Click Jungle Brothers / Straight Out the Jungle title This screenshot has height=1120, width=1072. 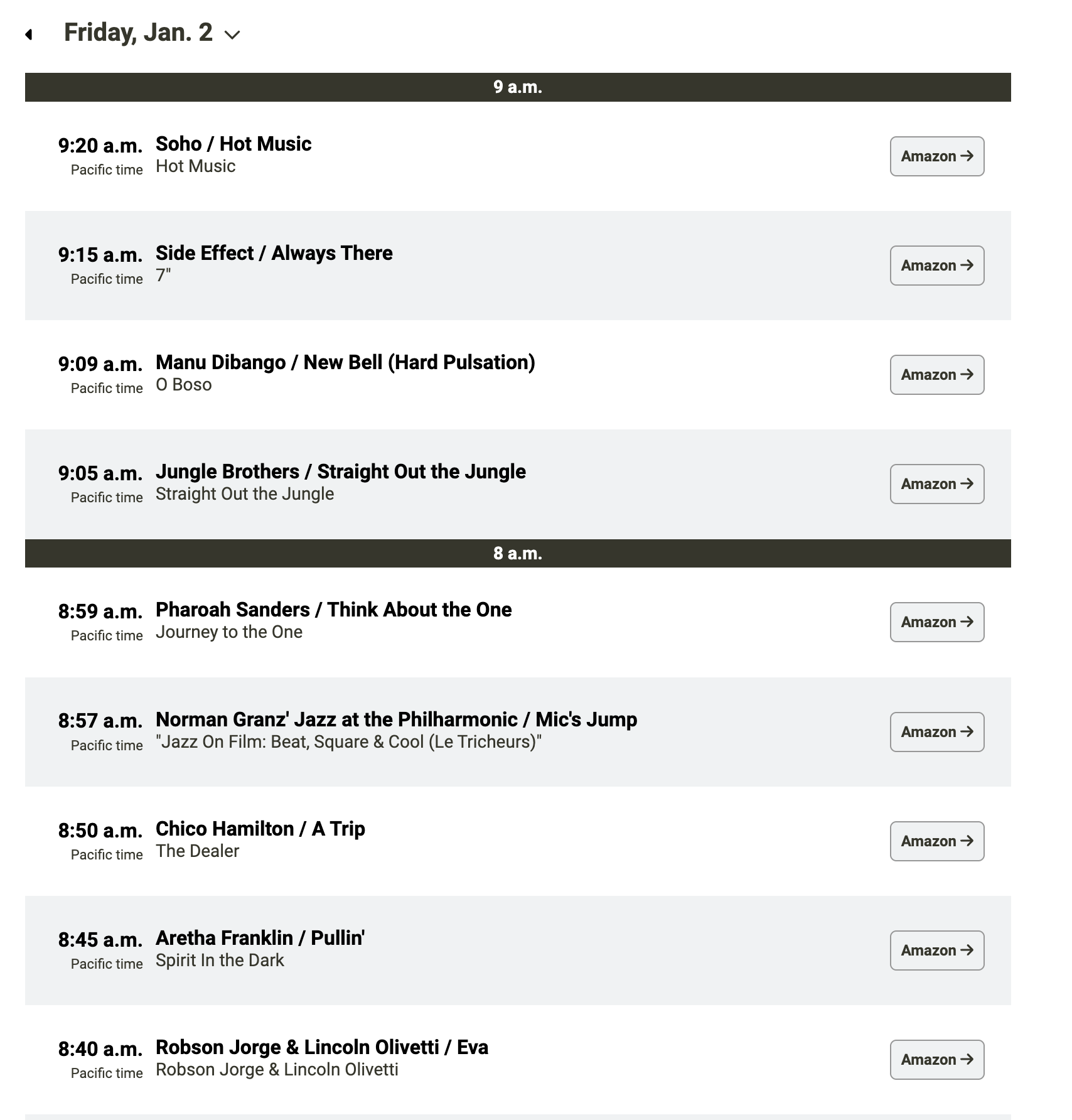[x=340, y=471]
